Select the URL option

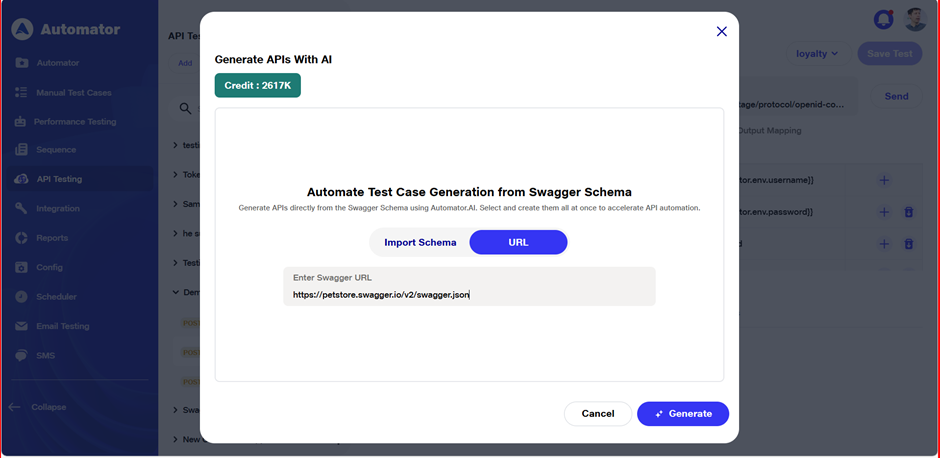[x=518, y=242]
